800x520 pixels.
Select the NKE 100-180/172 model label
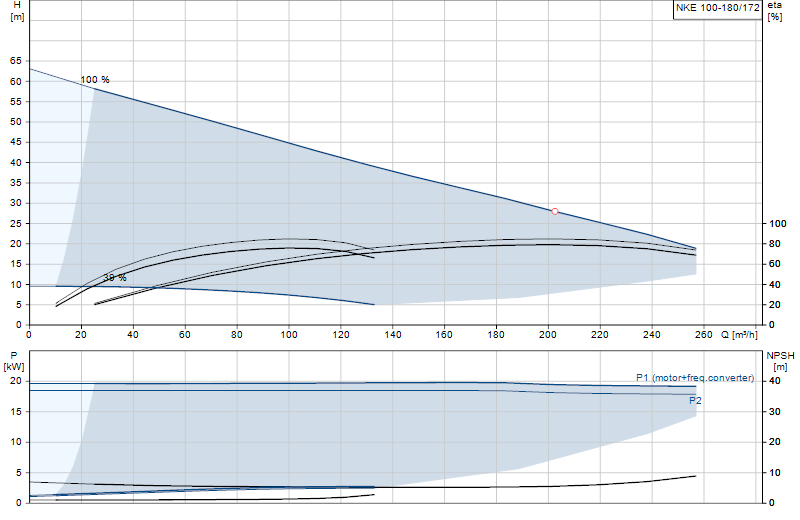tap(717, 8)
